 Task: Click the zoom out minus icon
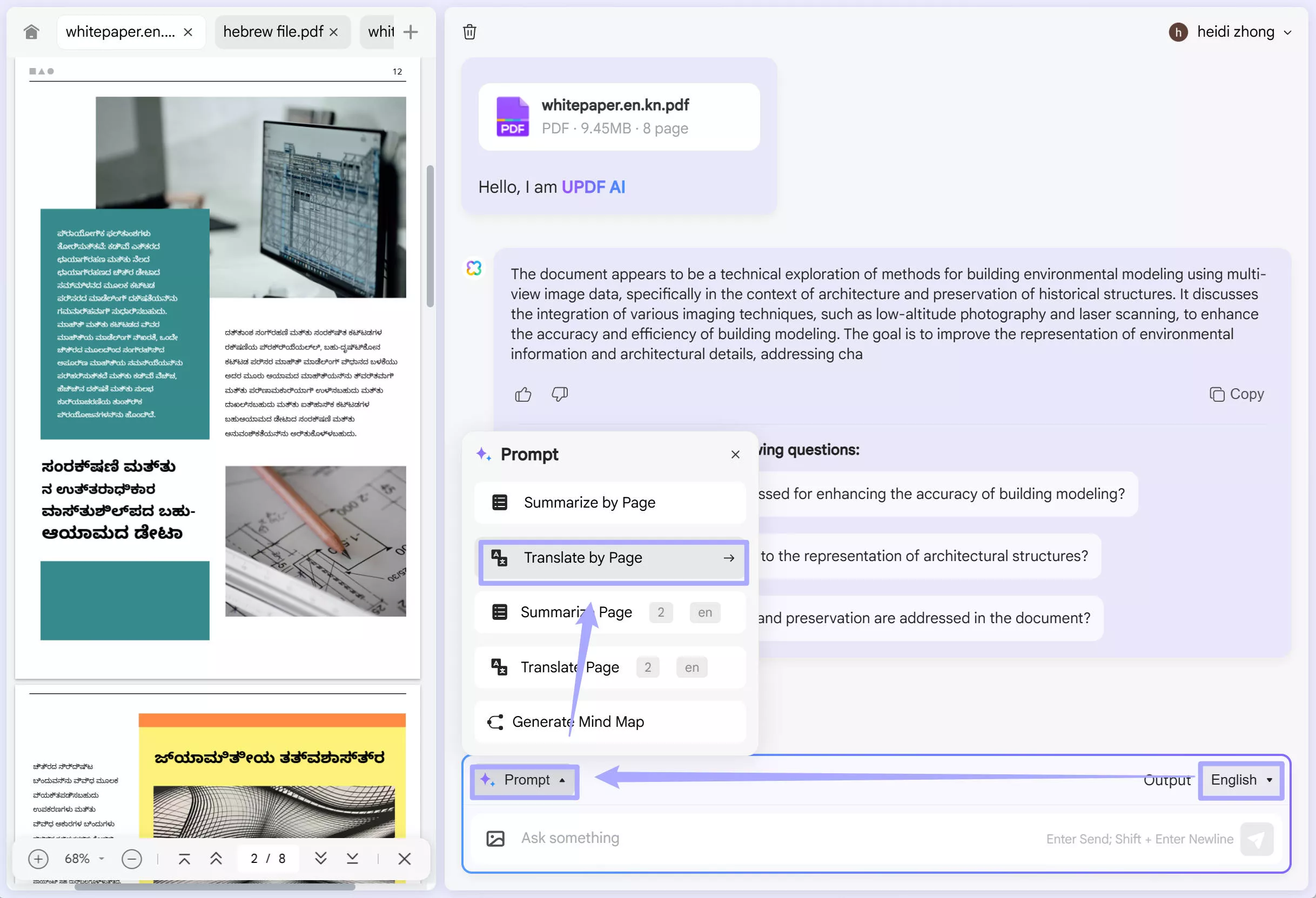pos(131,859)
